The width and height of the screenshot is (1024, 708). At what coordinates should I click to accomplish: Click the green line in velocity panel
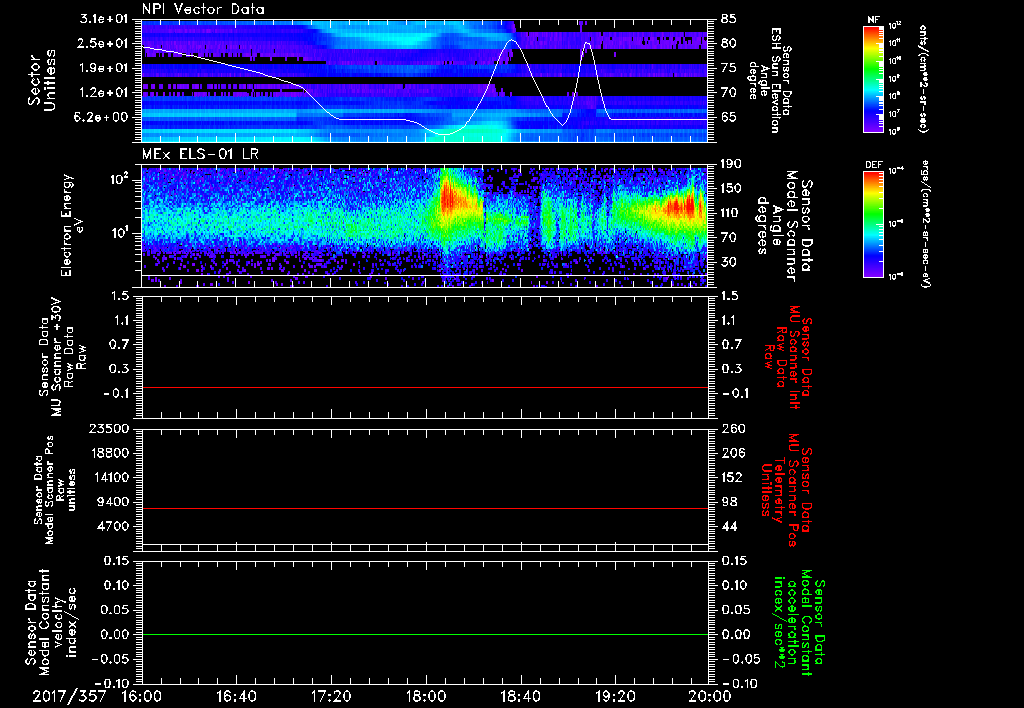tap(424, 634)
